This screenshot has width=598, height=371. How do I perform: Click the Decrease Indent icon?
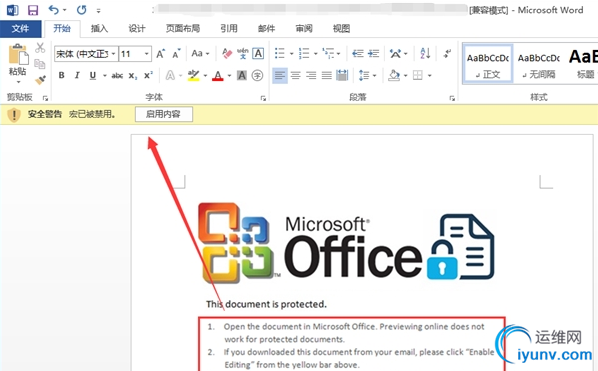[x=357, y=53]
